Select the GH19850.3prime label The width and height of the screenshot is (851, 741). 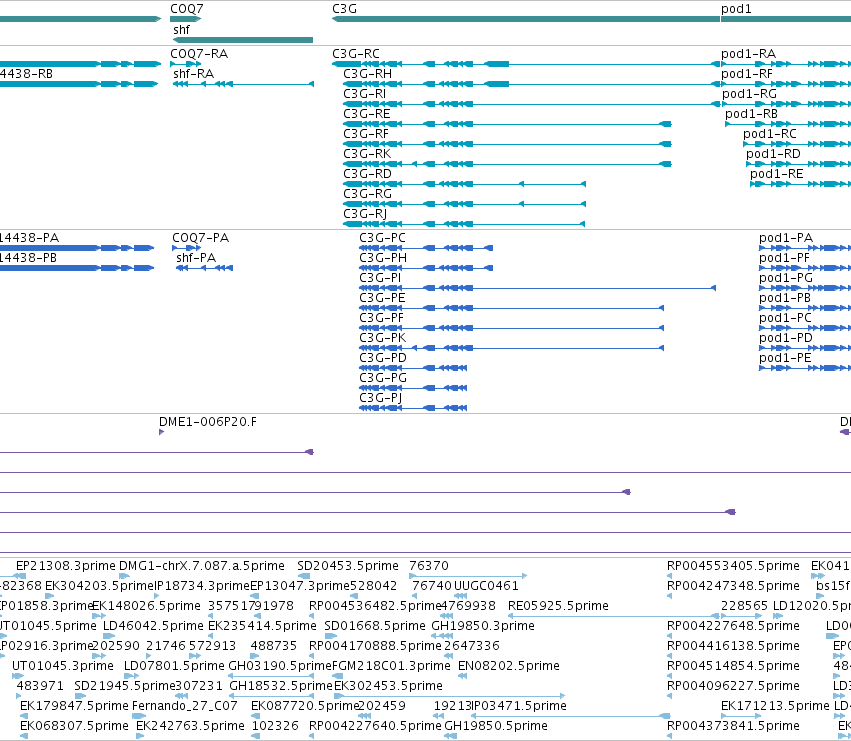[x=483, y=626]
